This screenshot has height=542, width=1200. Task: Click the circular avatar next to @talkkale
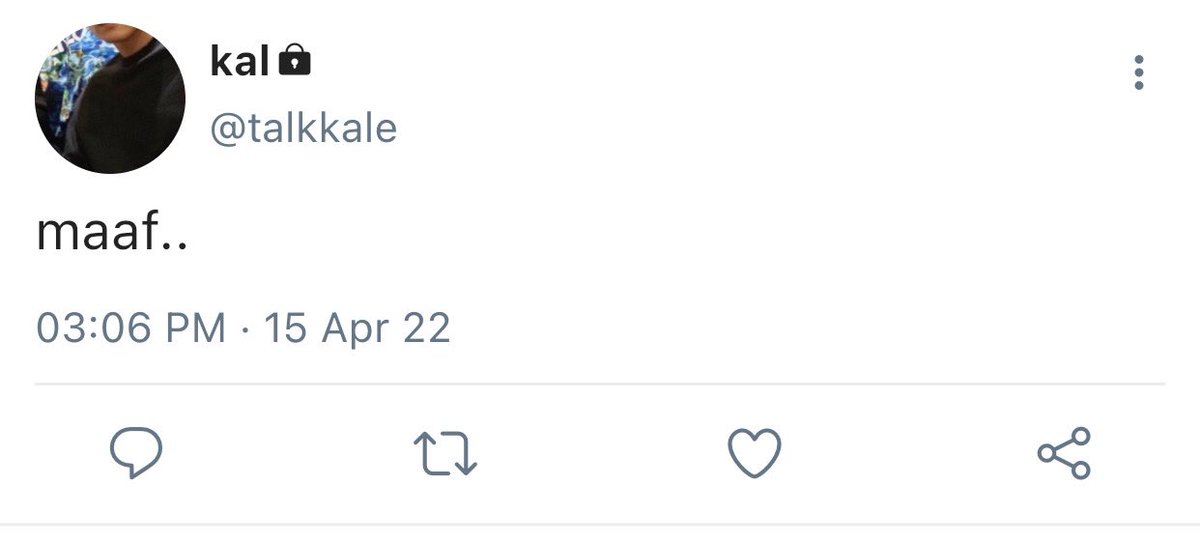(x=110, y=98)
